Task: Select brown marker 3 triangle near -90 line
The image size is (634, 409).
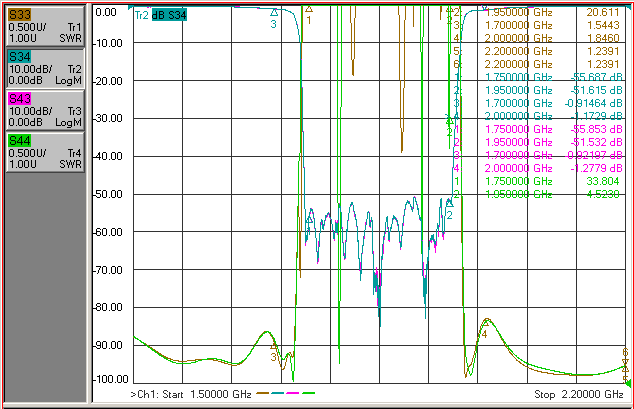Action: tap(274, 346)
